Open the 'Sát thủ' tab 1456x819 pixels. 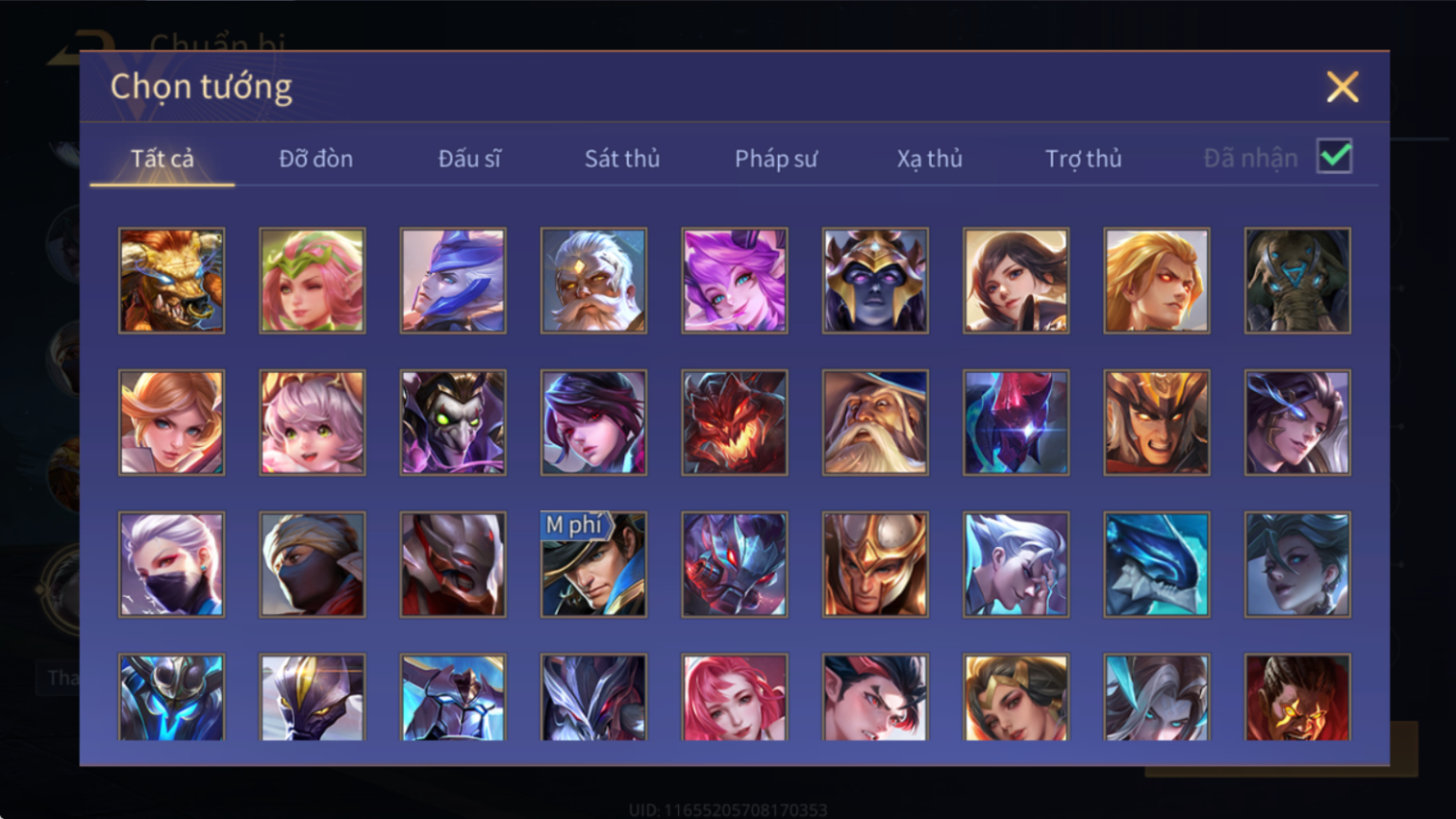[622, 159]
